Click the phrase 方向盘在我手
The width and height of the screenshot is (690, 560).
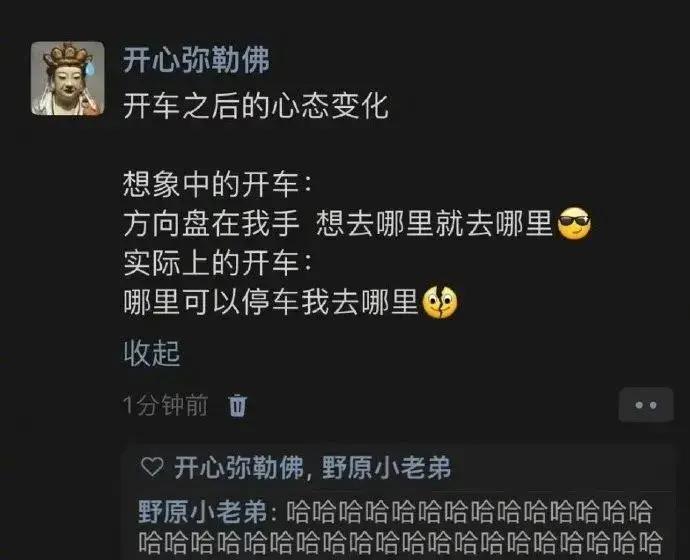tap(212, 223)
